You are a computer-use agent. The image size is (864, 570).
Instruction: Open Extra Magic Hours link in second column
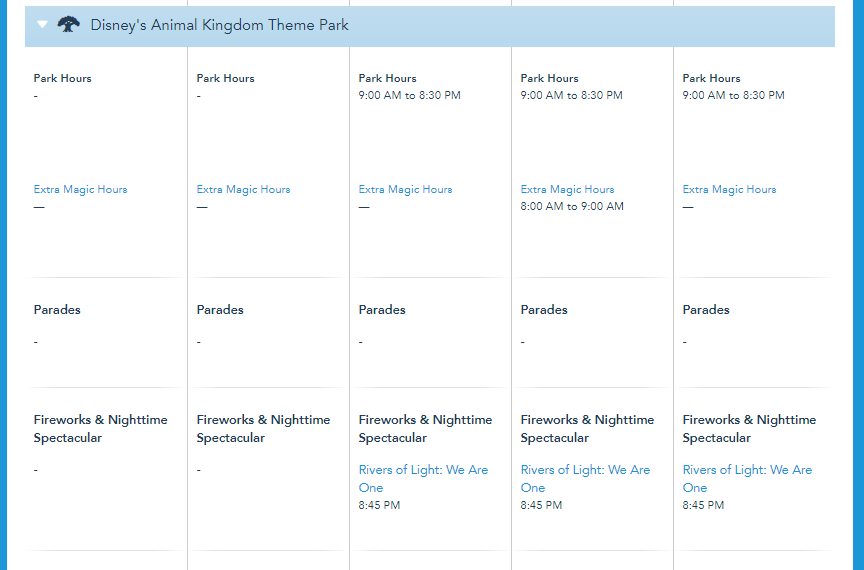pos(243,189)
